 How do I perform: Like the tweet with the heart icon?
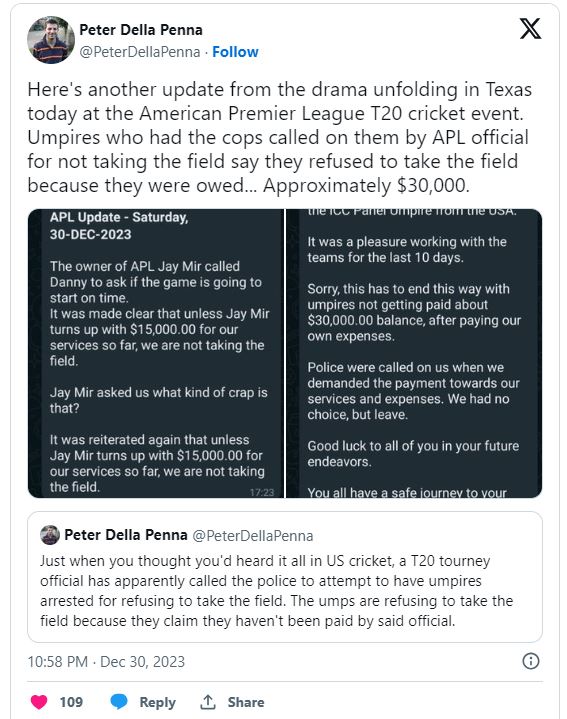pos(39,702)
